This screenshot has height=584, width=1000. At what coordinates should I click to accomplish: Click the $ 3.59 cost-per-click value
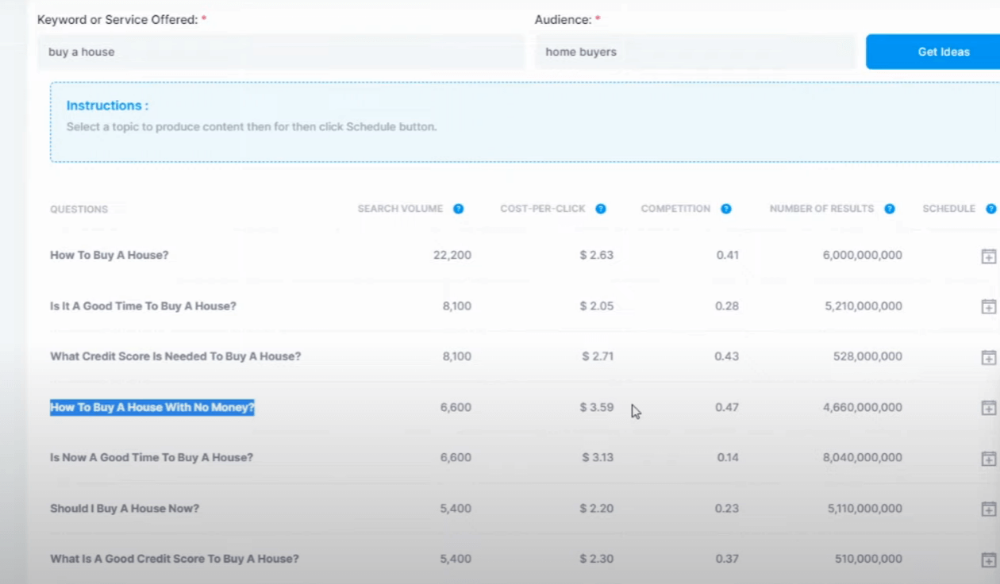596,407
